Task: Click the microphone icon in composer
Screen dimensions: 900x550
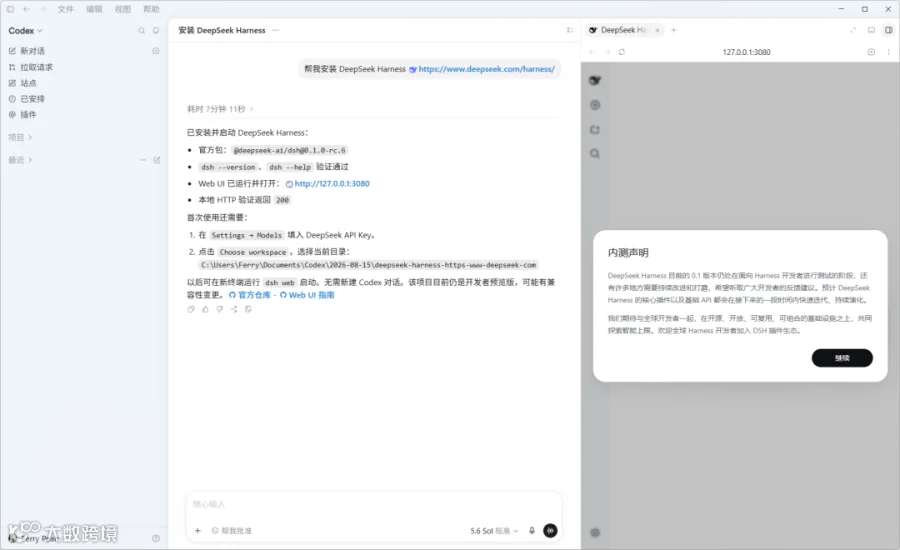Action: (x=532, y=531)
